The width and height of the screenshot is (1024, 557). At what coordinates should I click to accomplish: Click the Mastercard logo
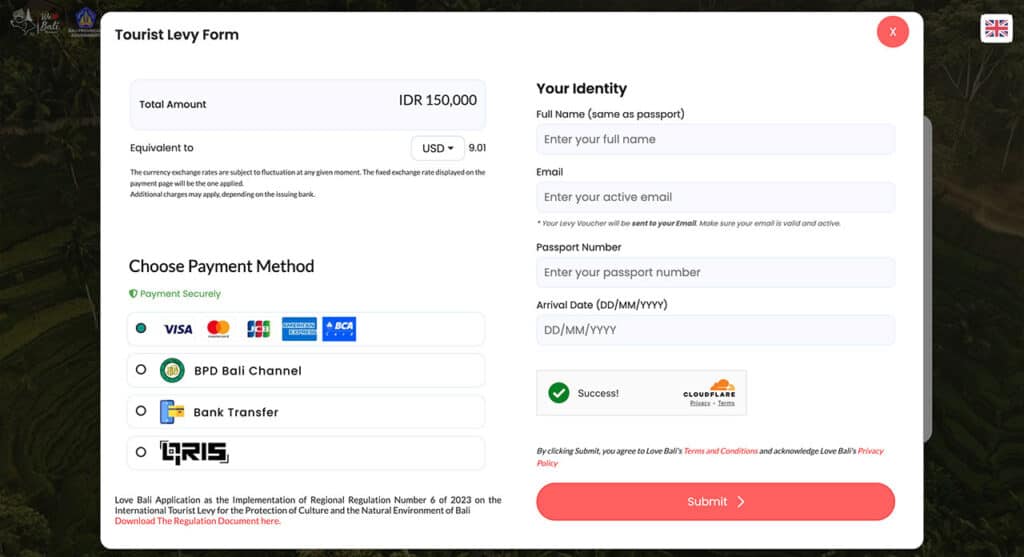218,328
